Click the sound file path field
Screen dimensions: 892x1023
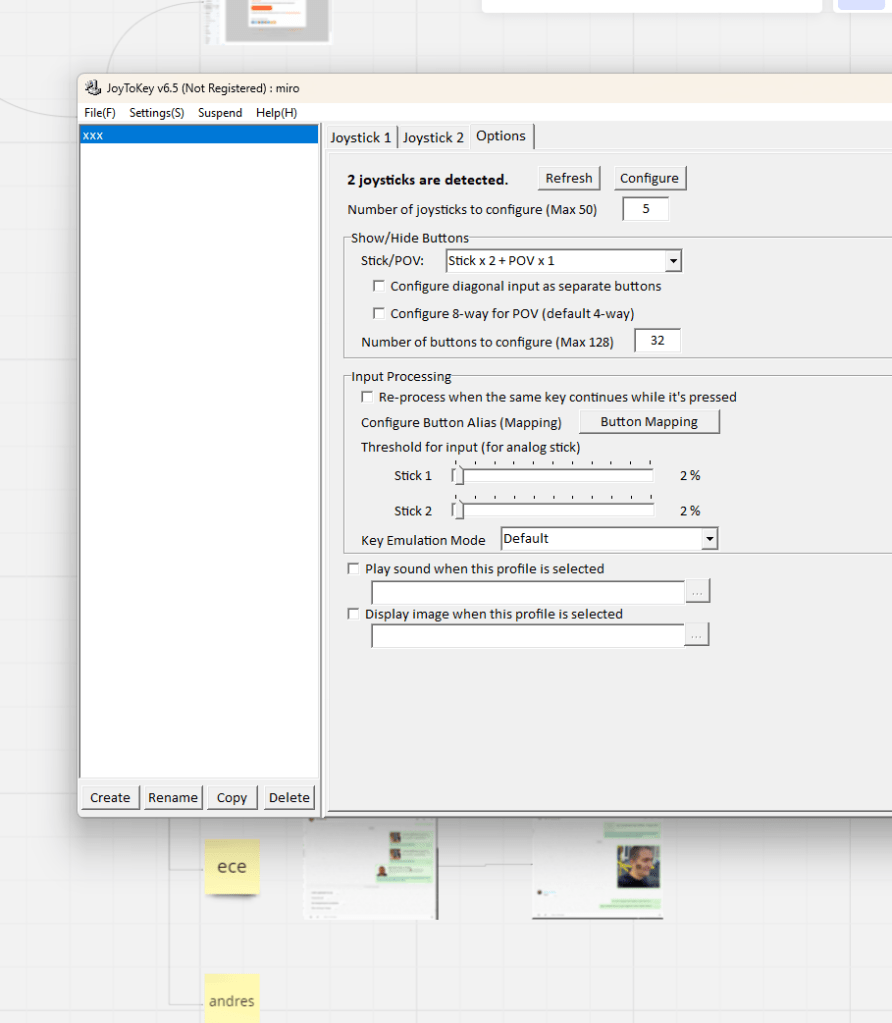click(x=528, y=592)
